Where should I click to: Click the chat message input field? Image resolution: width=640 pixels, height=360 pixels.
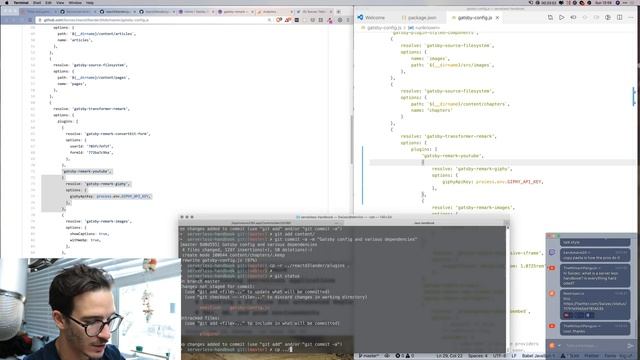[x=593, y=346]
